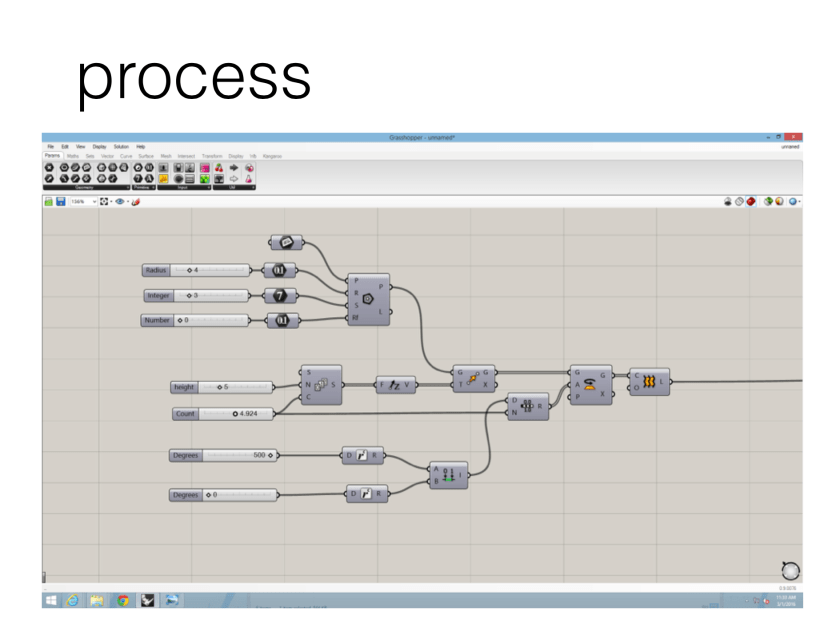Open Chrome from the Windows taskbar
Viewport: 840px width, 626px height.
coord(122,600)
